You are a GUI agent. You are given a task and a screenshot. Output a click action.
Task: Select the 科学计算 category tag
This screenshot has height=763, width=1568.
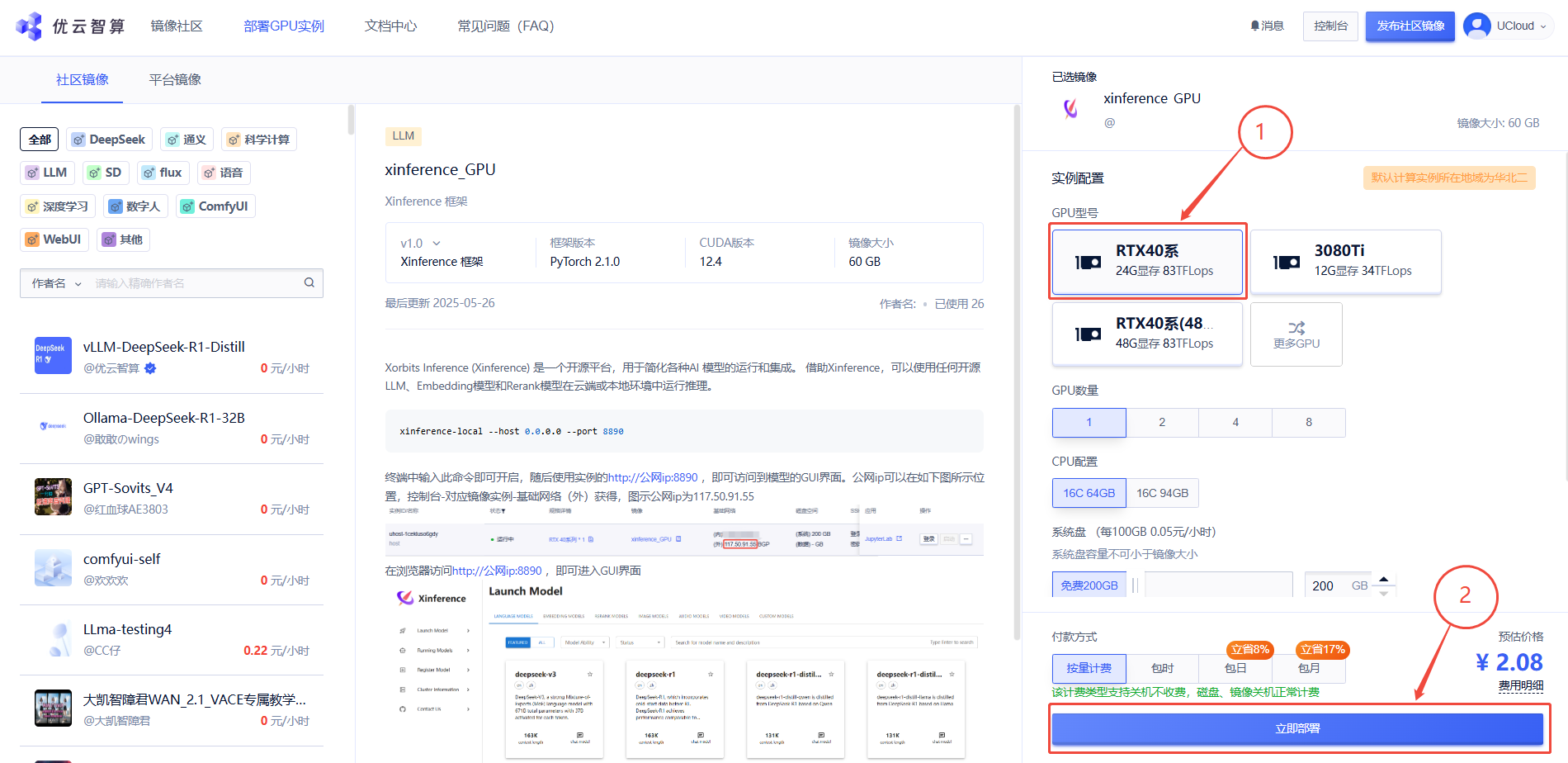(x=258, y=140)
